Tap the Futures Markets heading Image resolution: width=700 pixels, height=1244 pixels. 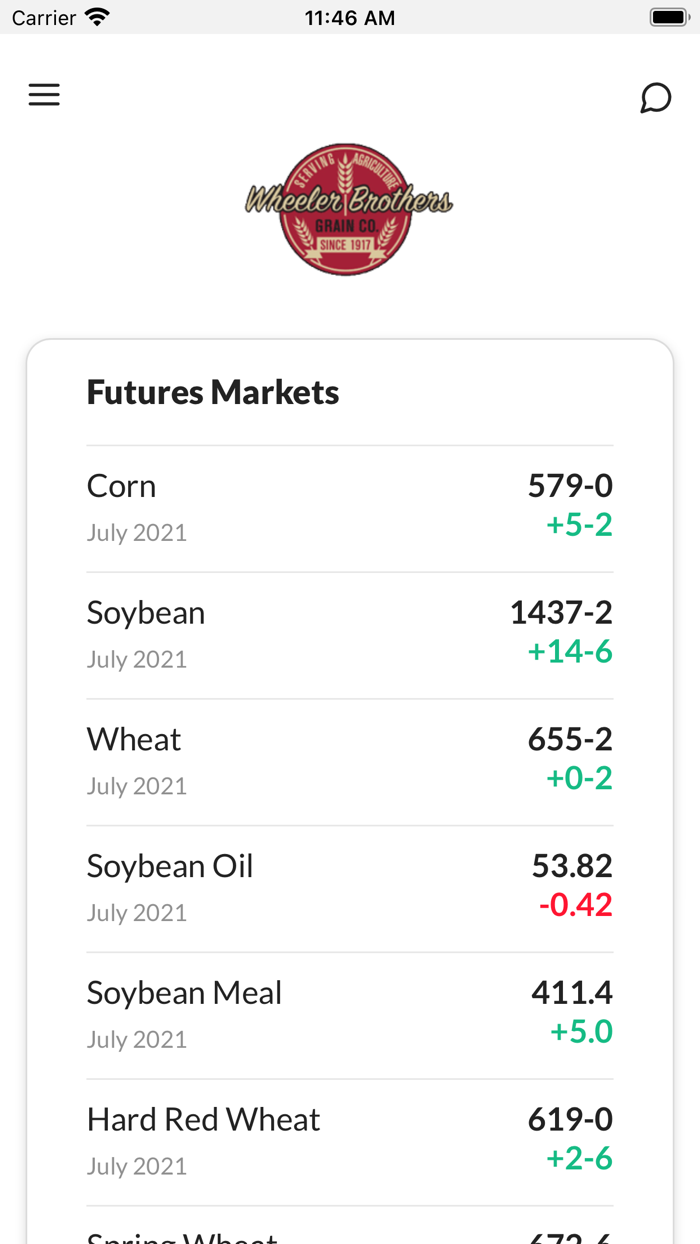(x=213, y=392)
